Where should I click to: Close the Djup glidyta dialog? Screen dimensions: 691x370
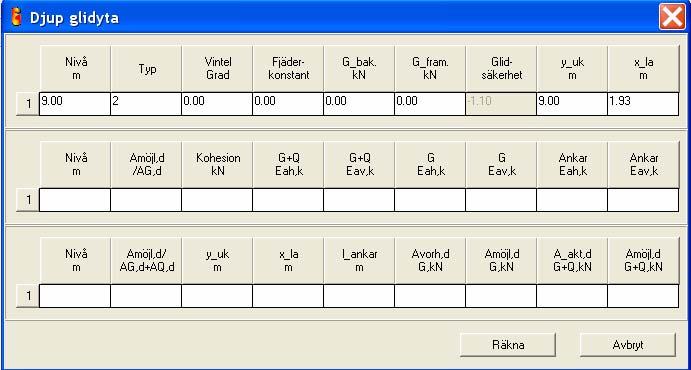[x=672, y=17]
